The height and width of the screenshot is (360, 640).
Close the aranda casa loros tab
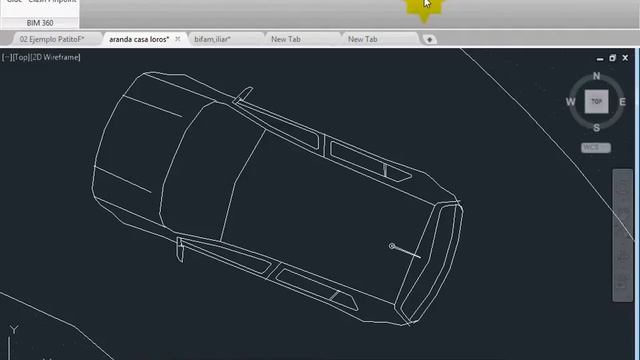point(178,39)
